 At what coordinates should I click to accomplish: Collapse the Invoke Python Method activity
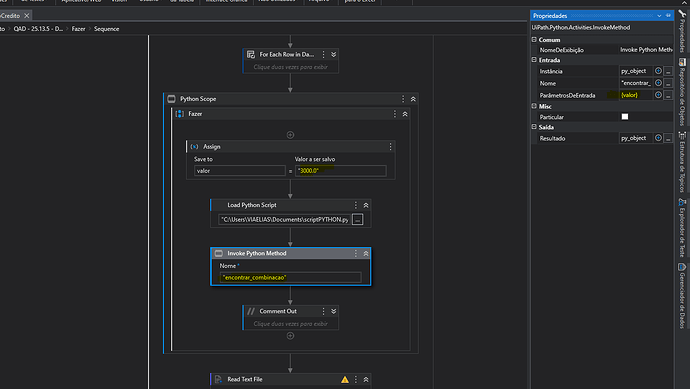tap(366, 253)
